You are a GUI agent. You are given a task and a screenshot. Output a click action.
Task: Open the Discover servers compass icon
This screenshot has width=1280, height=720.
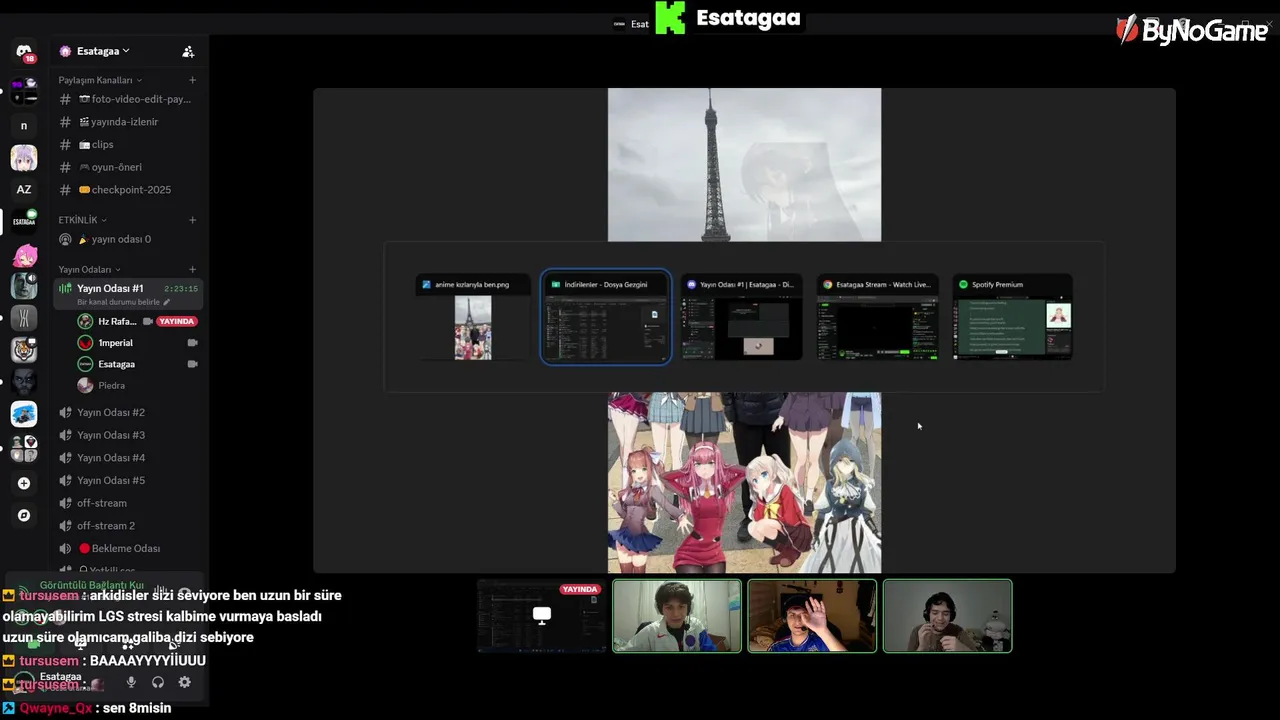coord(24,515)
